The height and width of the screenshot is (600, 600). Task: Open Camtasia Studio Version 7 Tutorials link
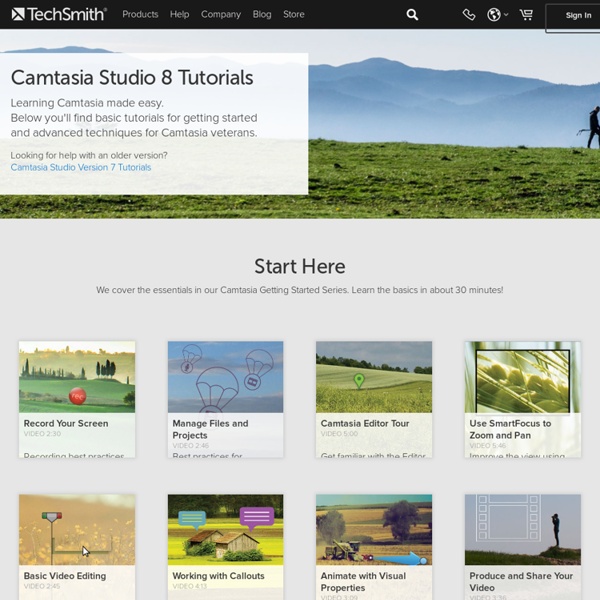point(81,168)
